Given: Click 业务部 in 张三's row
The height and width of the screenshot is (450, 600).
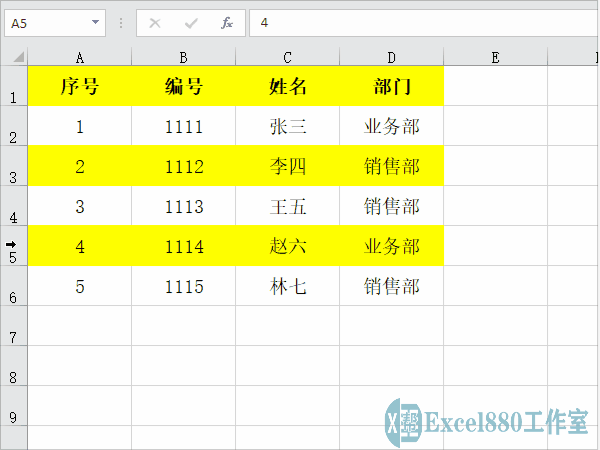Looking at the screenshot, I should click(391, 126).
